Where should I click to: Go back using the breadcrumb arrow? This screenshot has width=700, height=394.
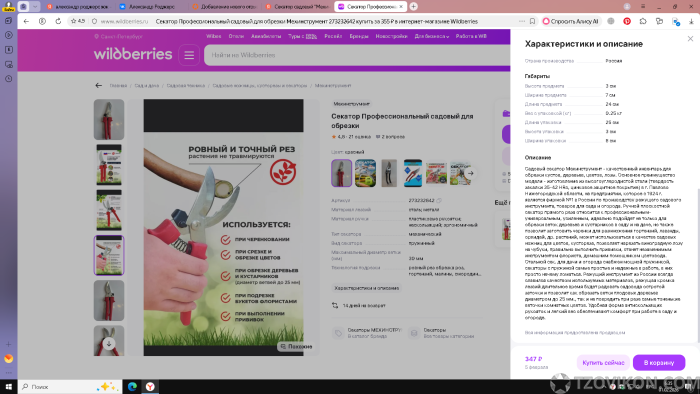point(99,85)
